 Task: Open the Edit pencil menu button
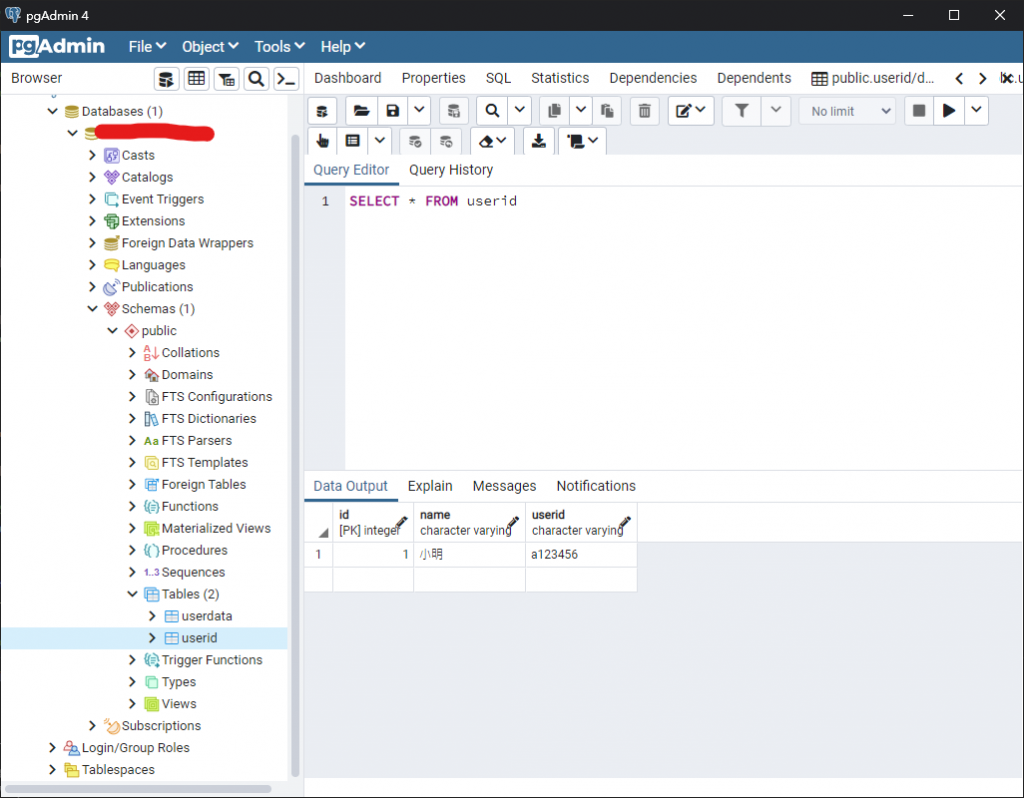click(x=690, y=111)
